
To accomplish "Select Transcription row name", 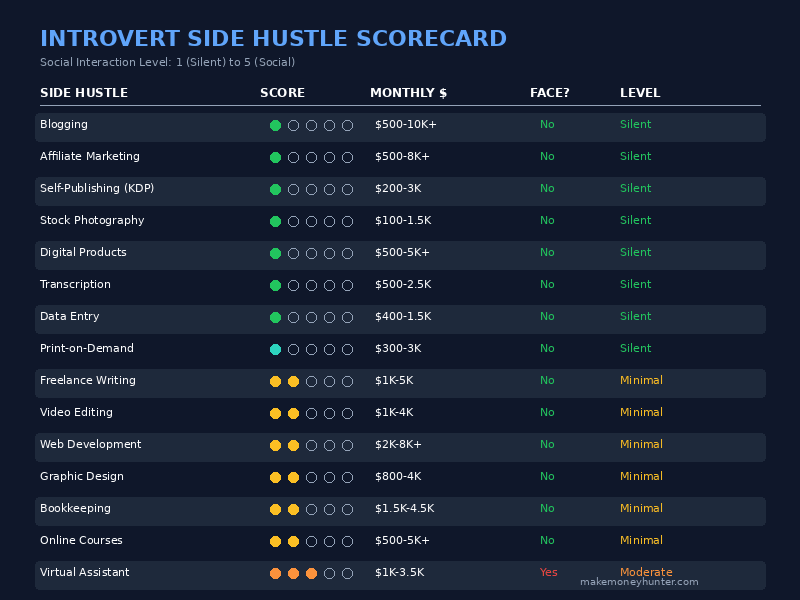I will point(75,285).
